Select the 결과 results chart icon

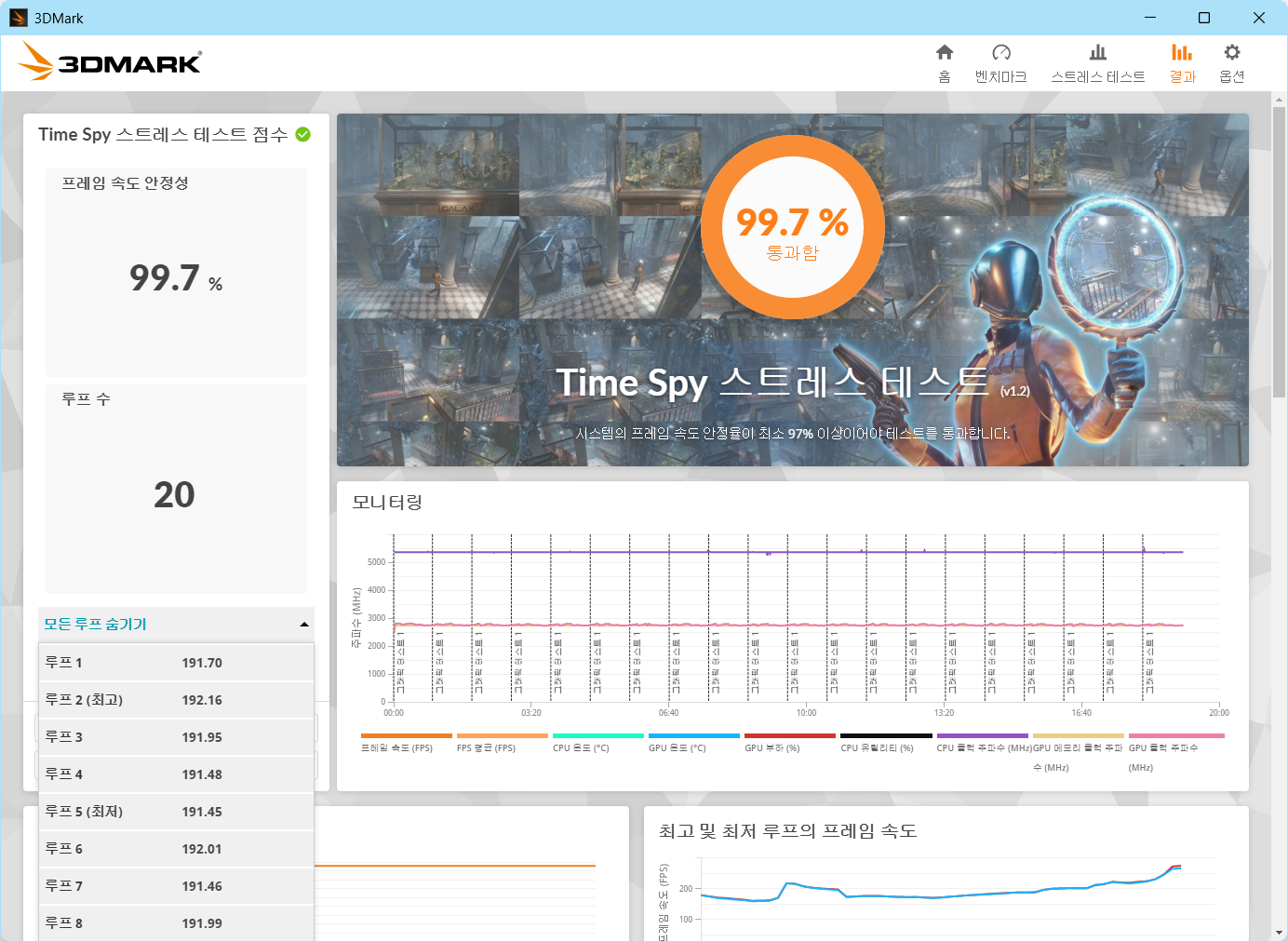pyautogui.click(x=1182, y=52)
